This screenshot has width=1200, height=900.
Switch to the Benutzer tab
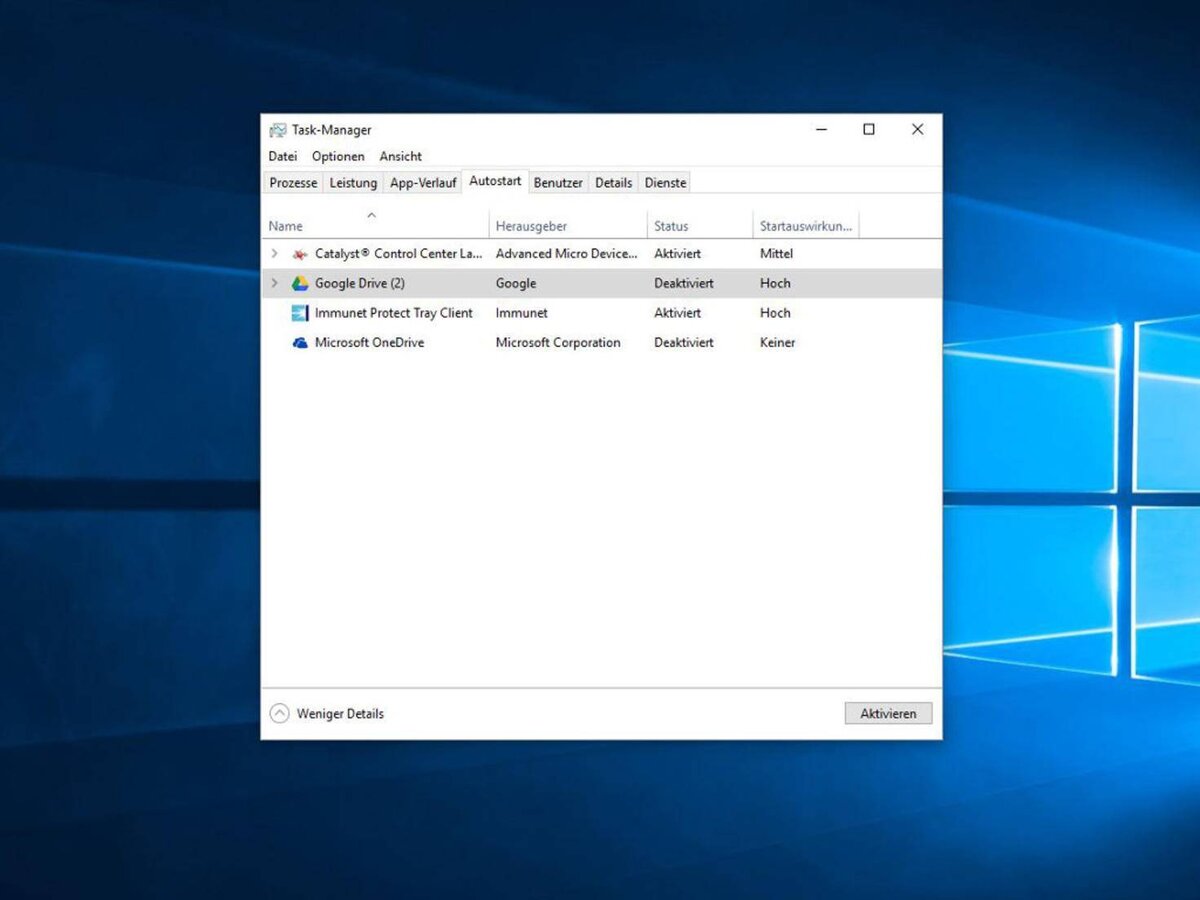(558, 183)
